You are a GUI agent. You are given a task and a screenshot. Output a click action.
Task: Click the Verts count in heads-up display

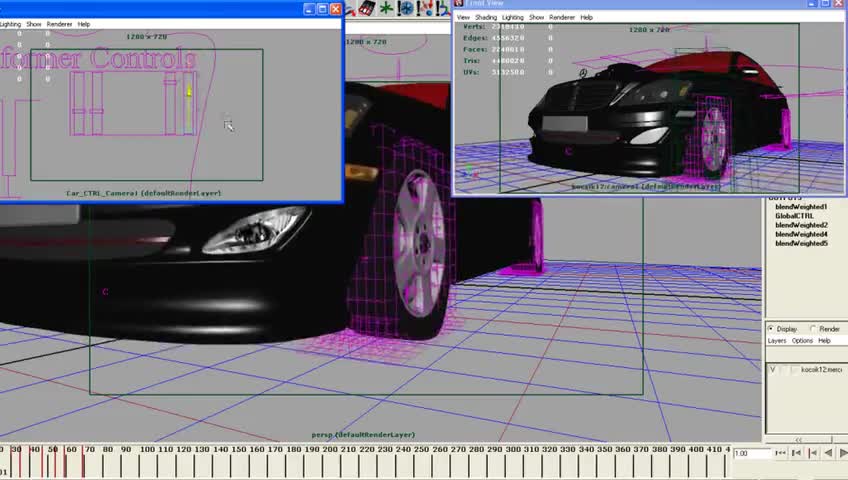[x=508, y=26]
